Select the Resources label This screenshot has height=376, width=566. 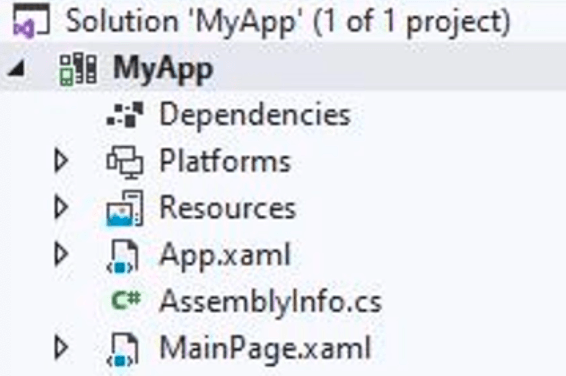pyautogui.click(x=227, y=208)
